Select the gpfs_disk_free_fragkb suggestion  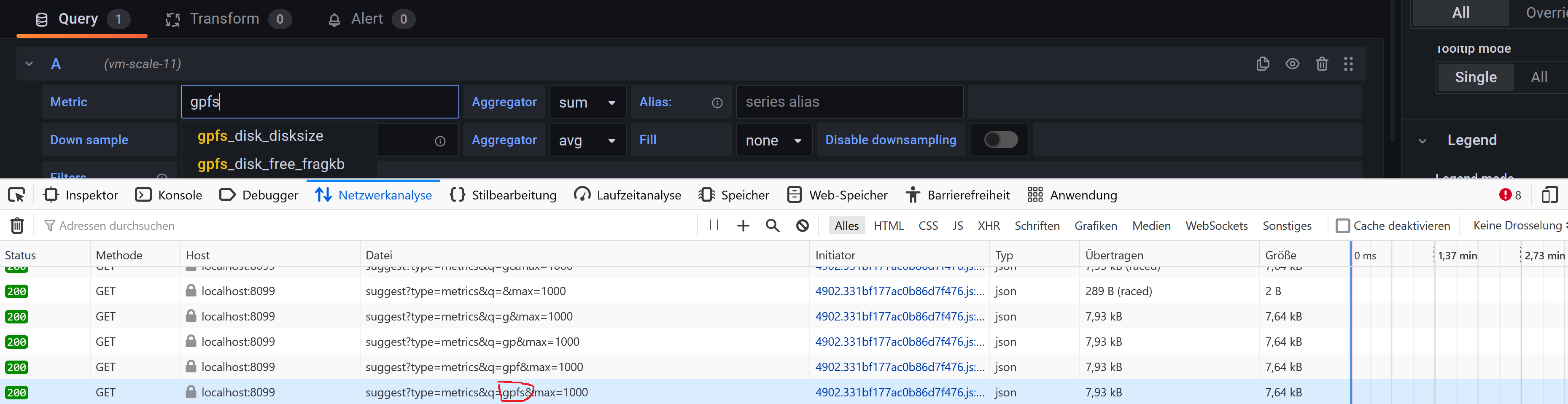(271, 164)
